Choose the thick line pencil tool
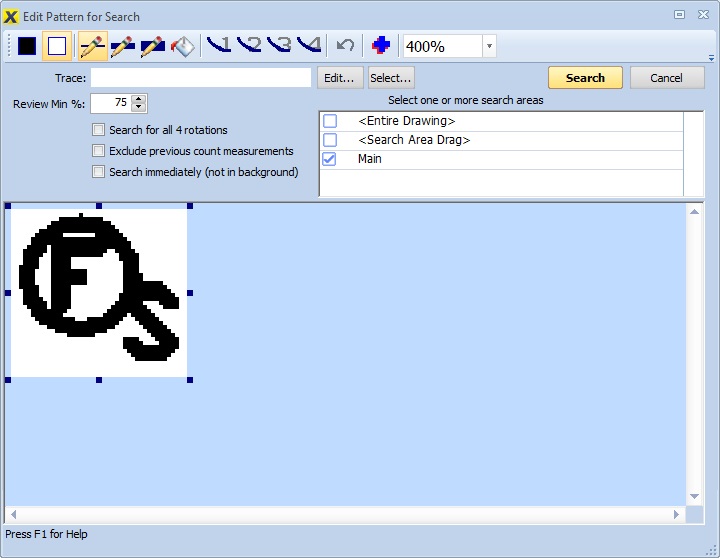The height and width of the screenshot is (558, 720). (x=152, y=46)
